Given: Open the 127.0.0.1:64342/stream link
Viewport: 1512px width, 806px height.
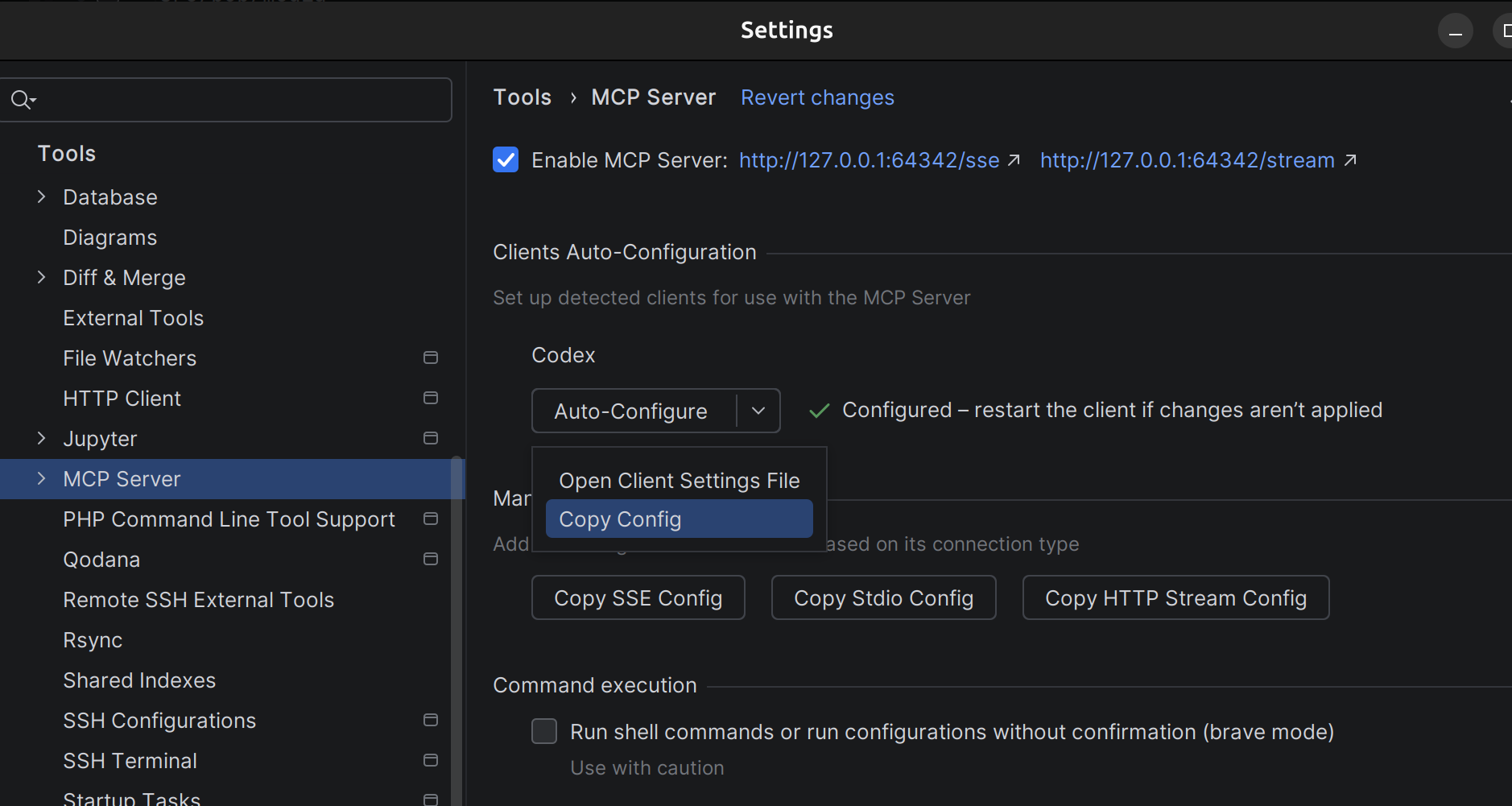Looking at the screenshot, I should (x=1187, y=160).
